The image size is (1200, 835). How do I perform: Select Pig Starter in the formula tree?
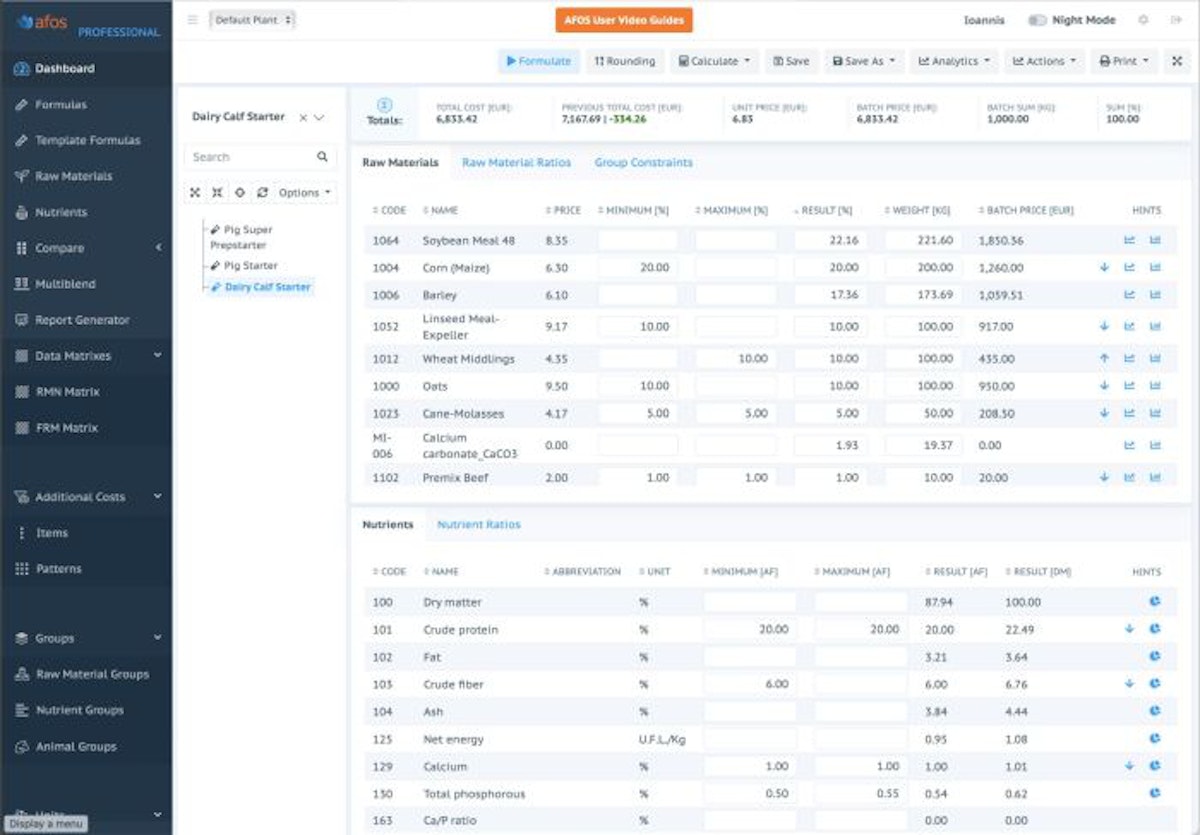pos(250,266)
